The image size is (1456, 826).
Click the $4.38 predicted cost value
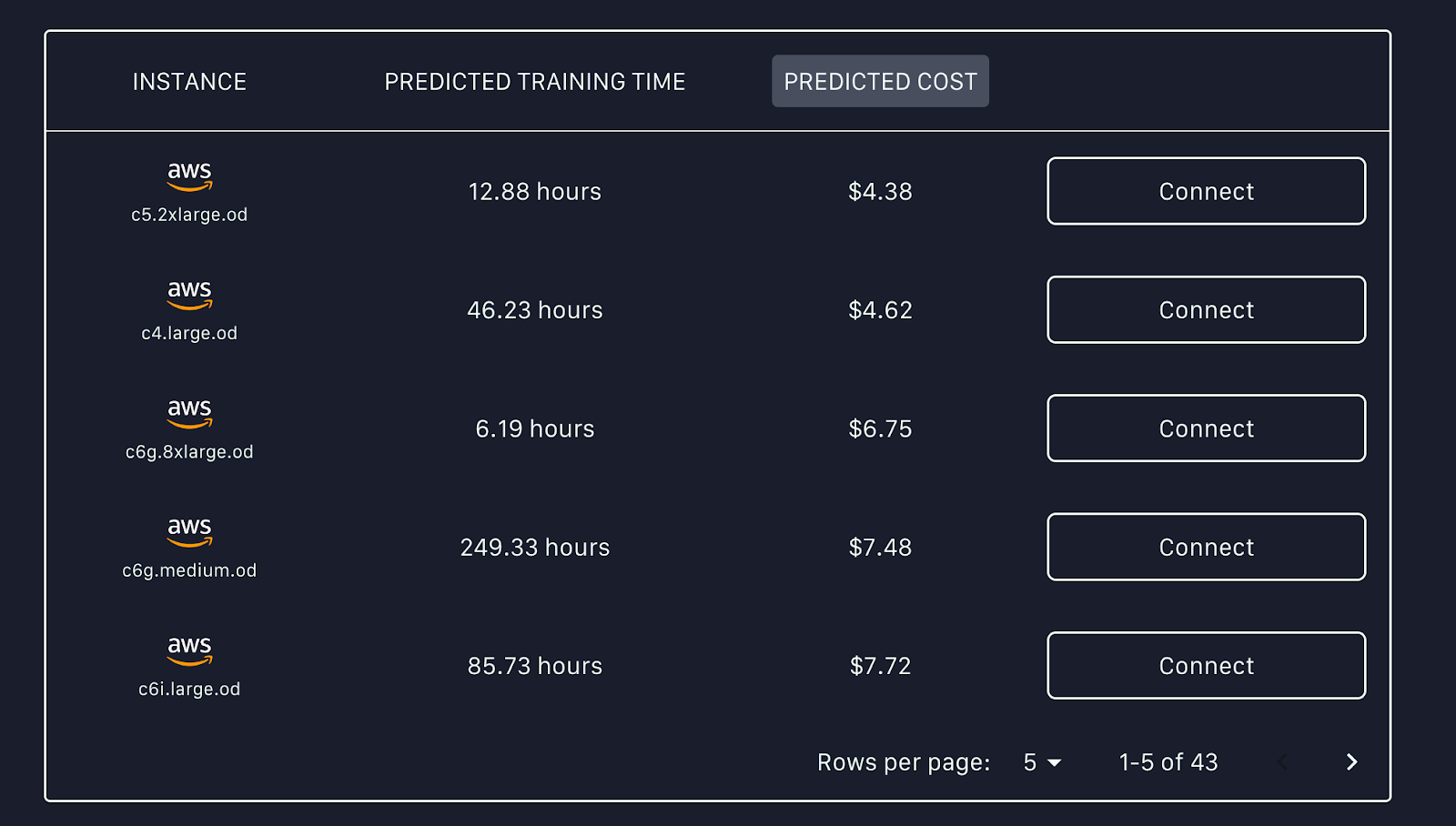(880, 192)
